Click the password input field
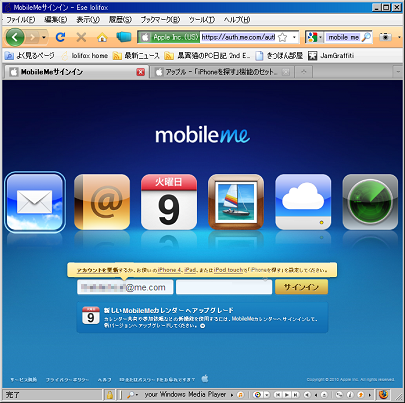The width and height of the screenshot is (405, 403). point(224,287)
